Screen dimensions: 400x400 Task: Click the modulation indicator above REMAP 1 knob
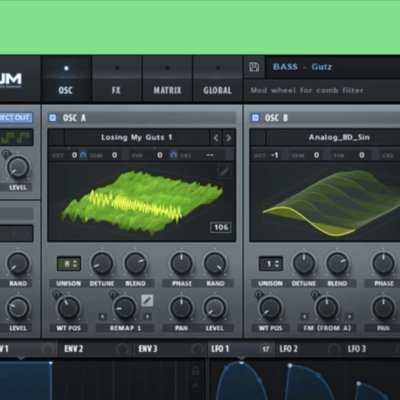click(113, 294)
